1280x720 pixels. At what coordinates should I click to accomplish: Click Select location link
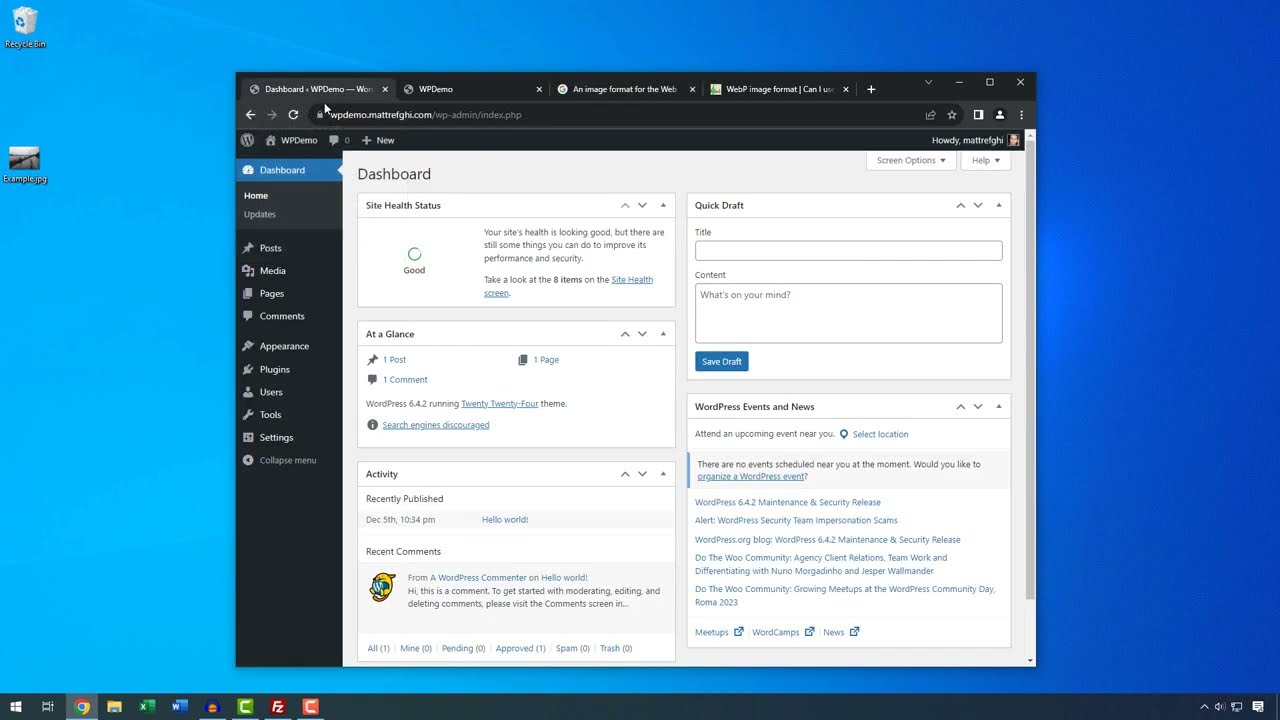point(880,434)
